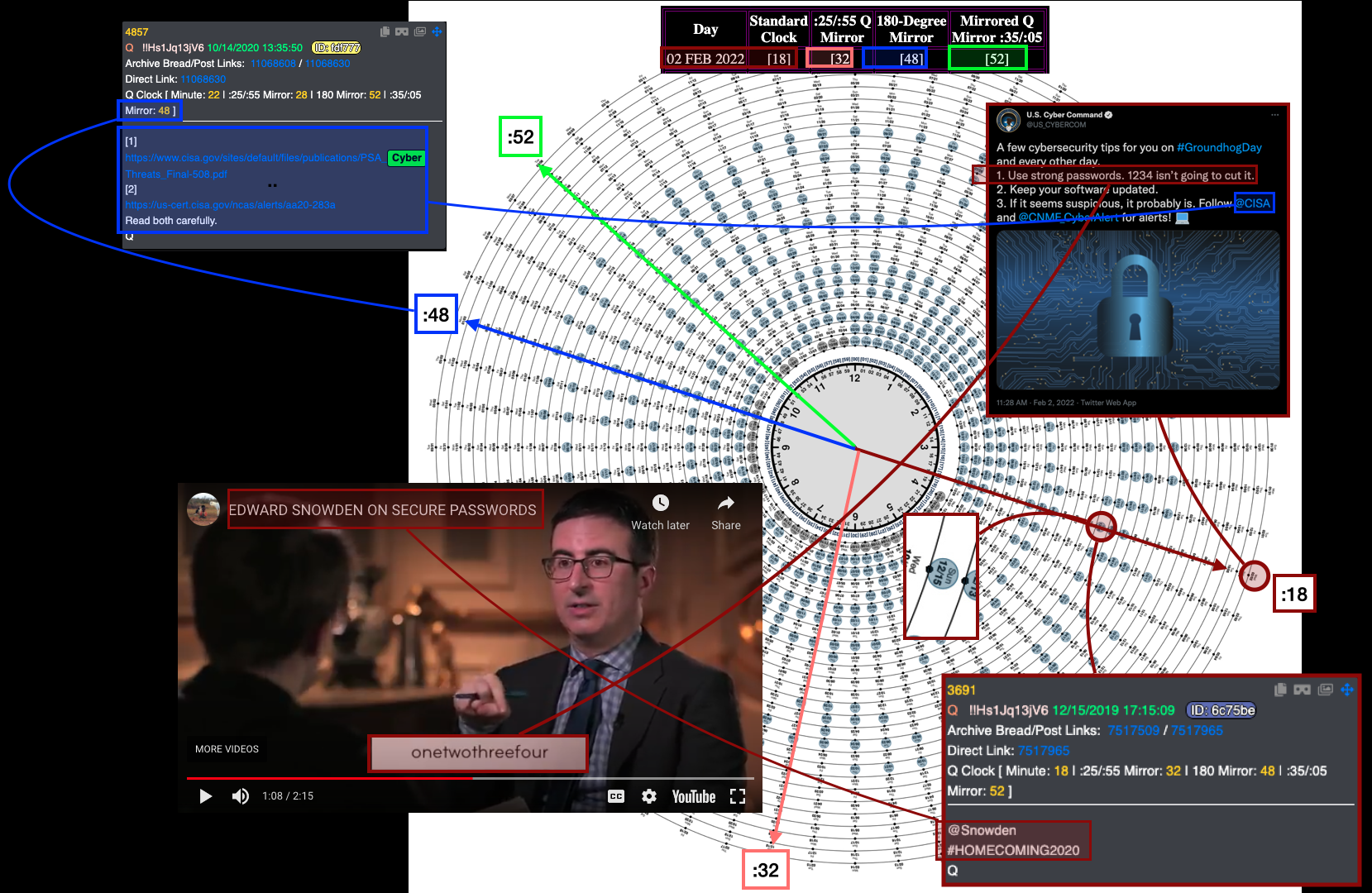Click the YouTube logo in the player
The image size is (1372, 893).
tap(694, 796)
